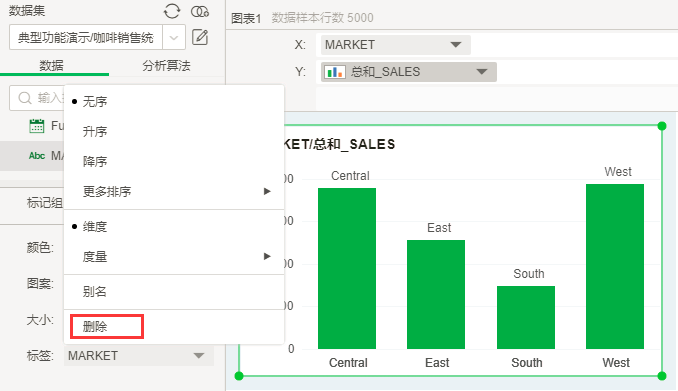Viewport: 678px width, 391px height.
Task: Open the dataset join icon
Action: [200, 12]
